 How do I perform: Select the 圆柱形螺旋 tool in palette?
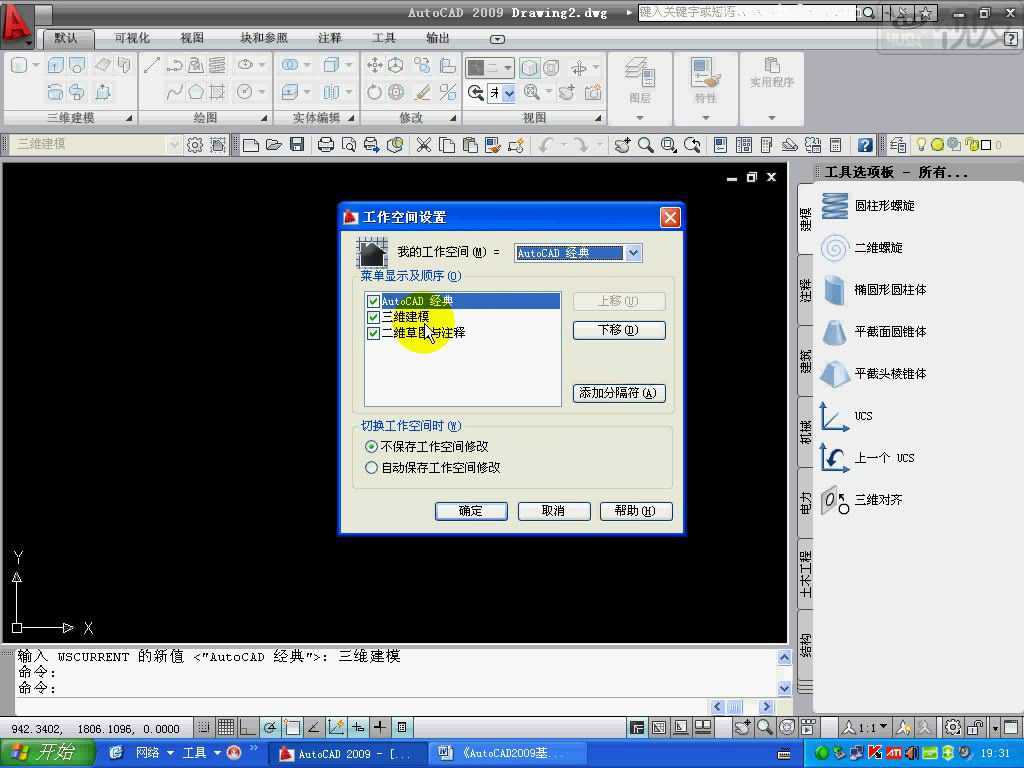coord(868,206)
